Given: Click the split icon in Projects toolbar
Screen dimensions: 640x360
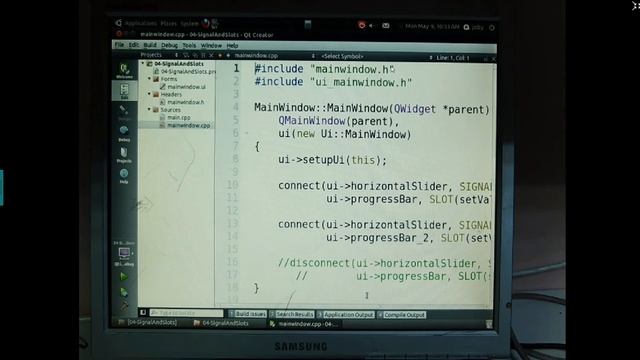Looking at the screenshot, I should [203, 55].
